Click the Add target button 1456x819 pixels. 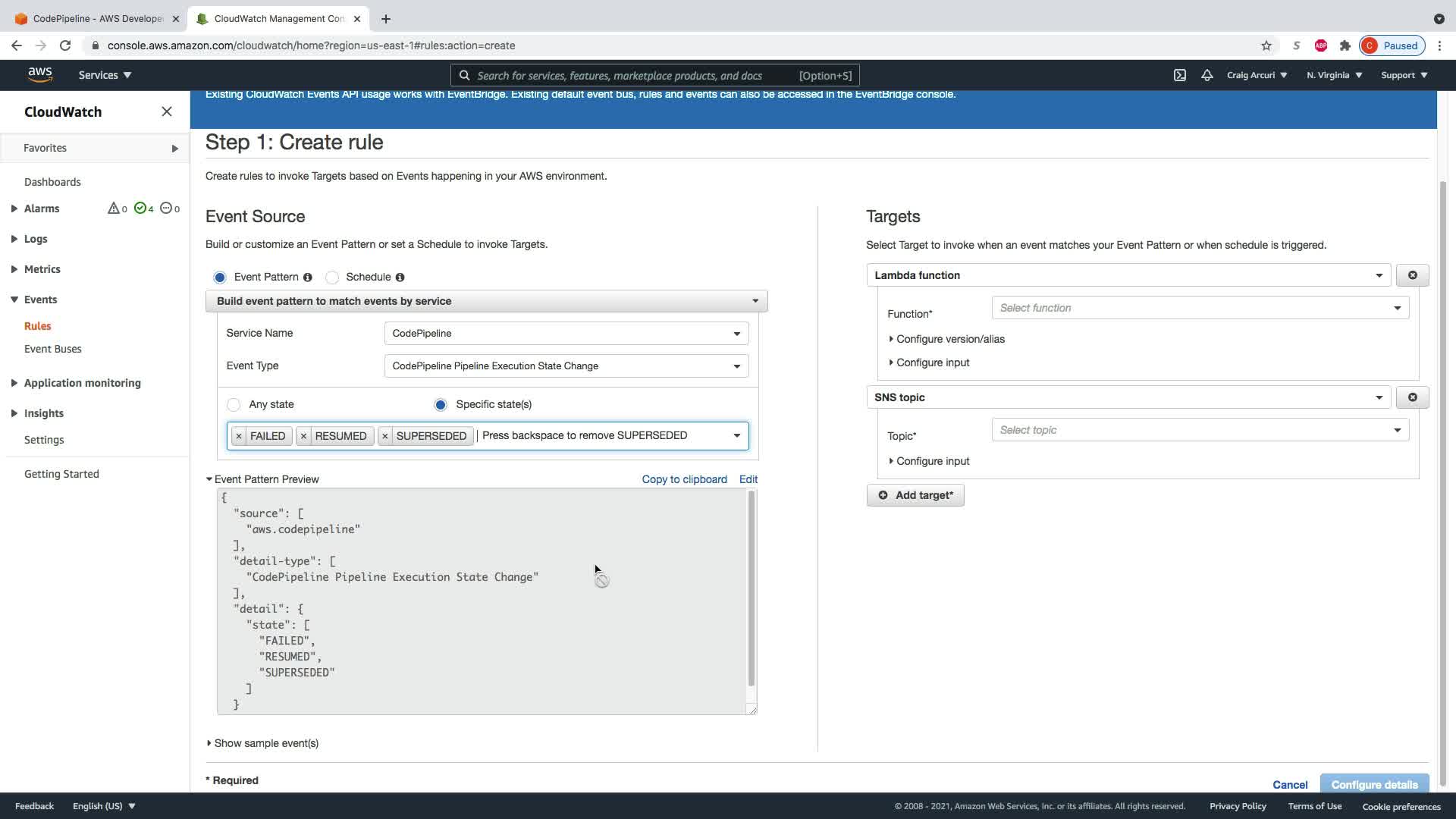(x=915, y=495)
